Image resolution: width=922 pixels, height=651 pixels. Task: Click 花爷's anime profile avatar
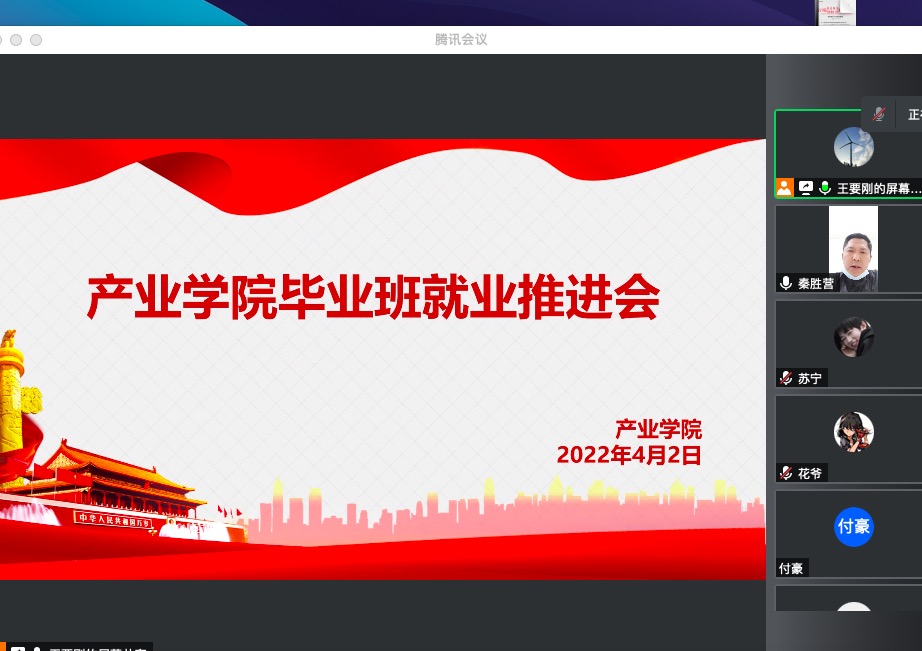pyautogui.click(x=853, y=432)
